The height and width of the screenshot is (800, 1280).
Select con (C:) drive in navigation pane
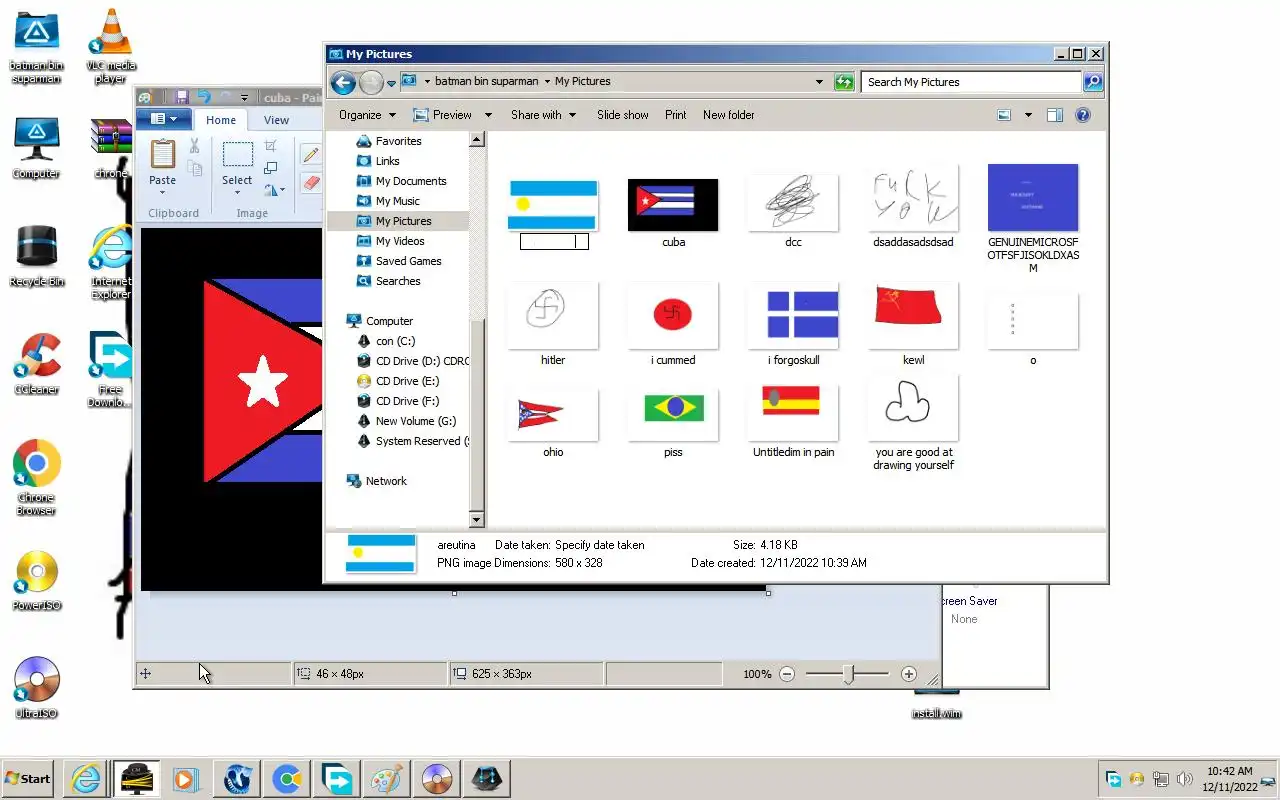click(x=395, y=341)
